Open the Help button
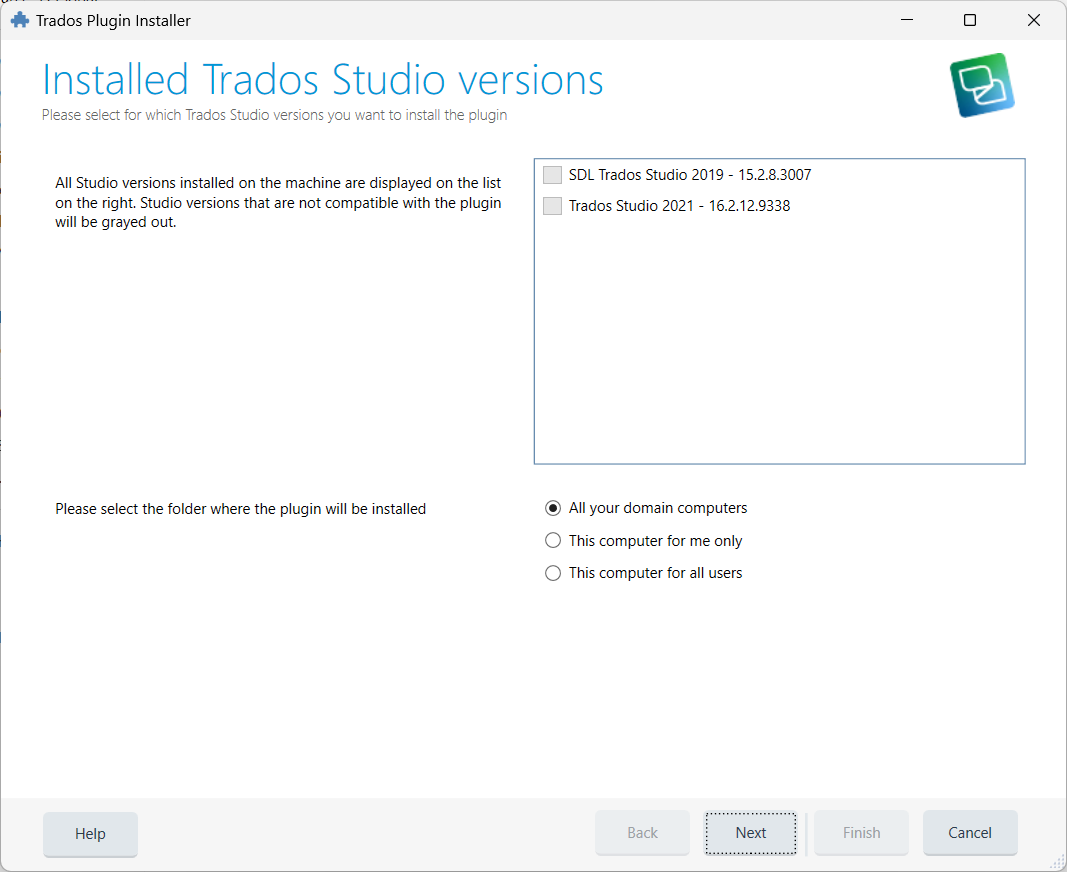Viewport: 1067px width, 872px height. click(91, 834)
